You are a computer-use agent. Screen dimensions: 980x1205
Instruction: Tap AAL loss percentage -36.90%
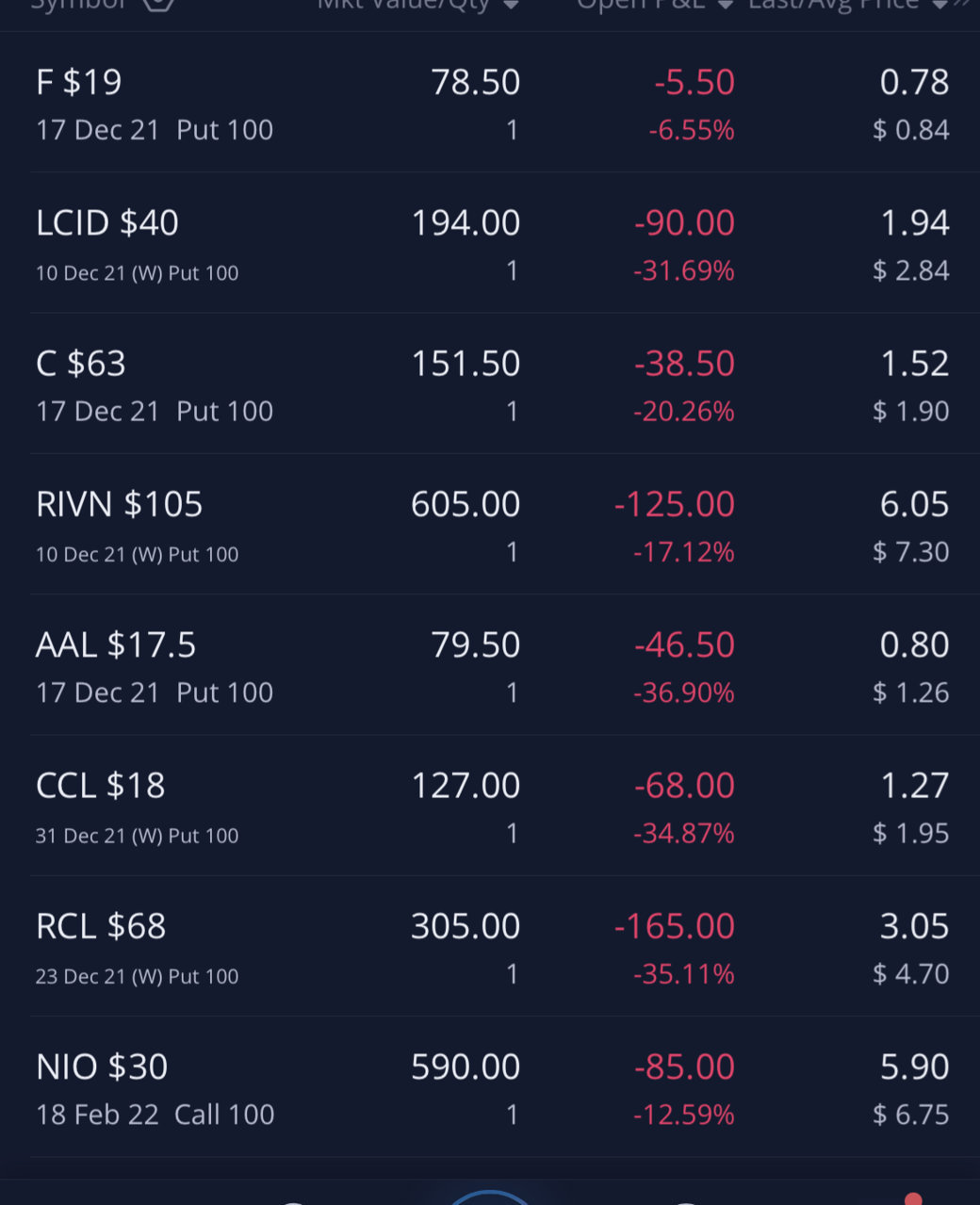pyautogui.click(x=683, y=692)
